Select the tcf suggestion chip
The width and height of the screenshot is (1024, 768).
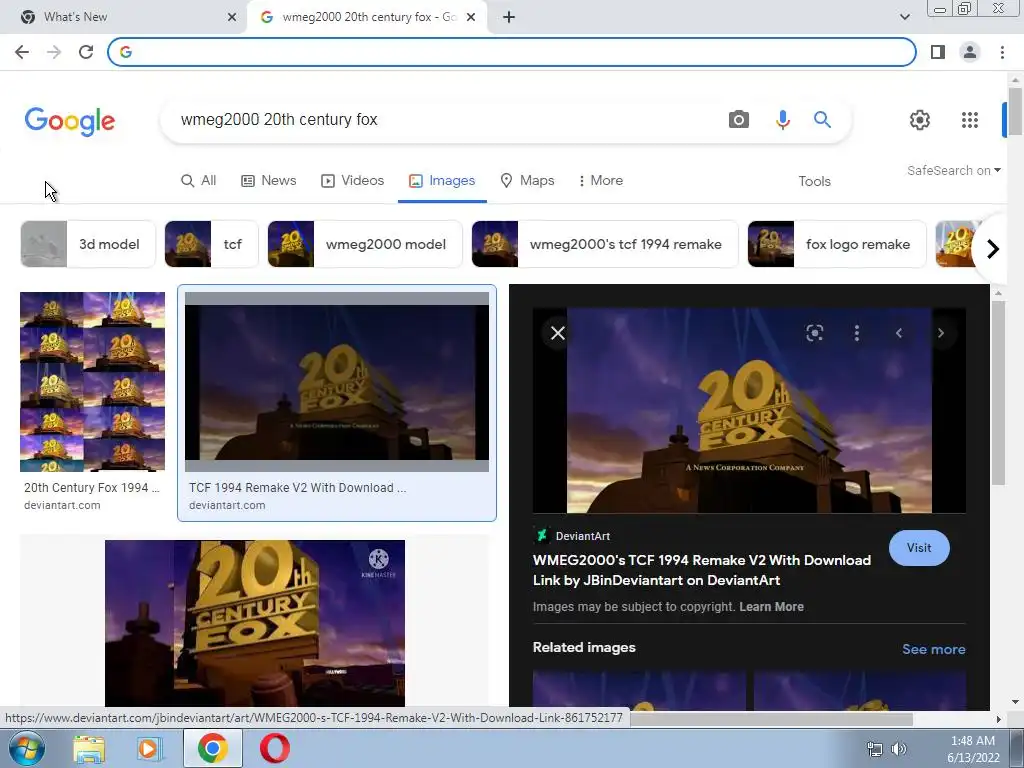[x=212, y=244]
